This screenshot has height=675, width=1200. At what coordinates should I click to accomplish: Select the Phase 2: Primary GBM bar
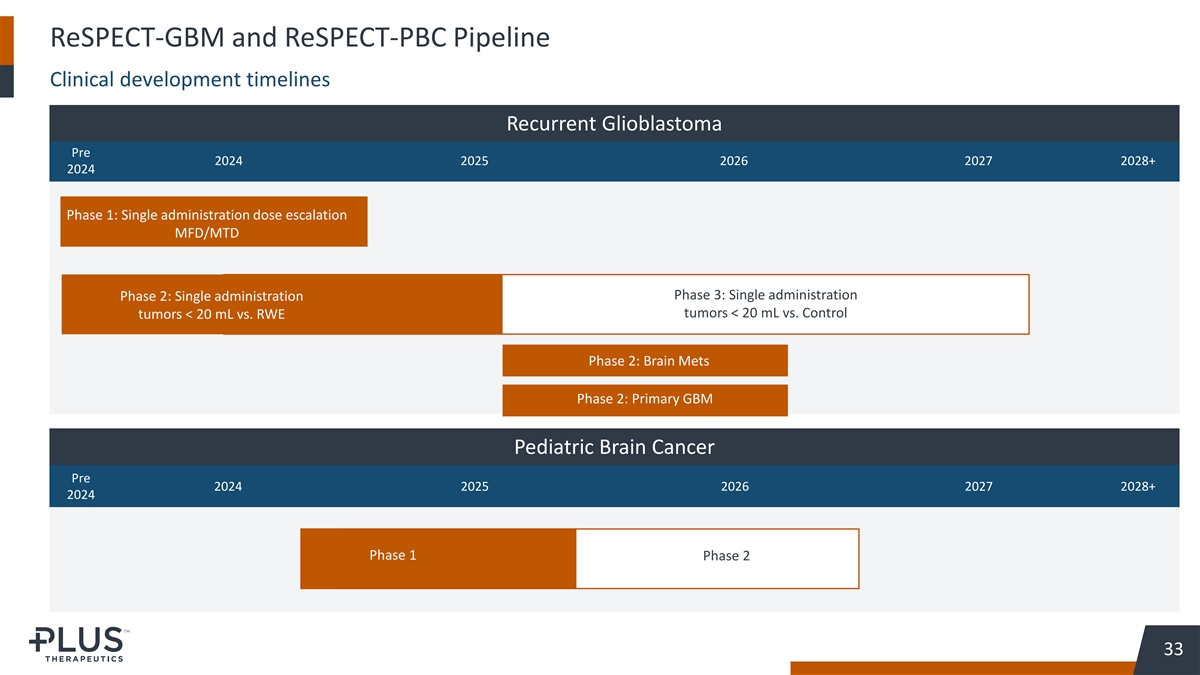(645, 400)
